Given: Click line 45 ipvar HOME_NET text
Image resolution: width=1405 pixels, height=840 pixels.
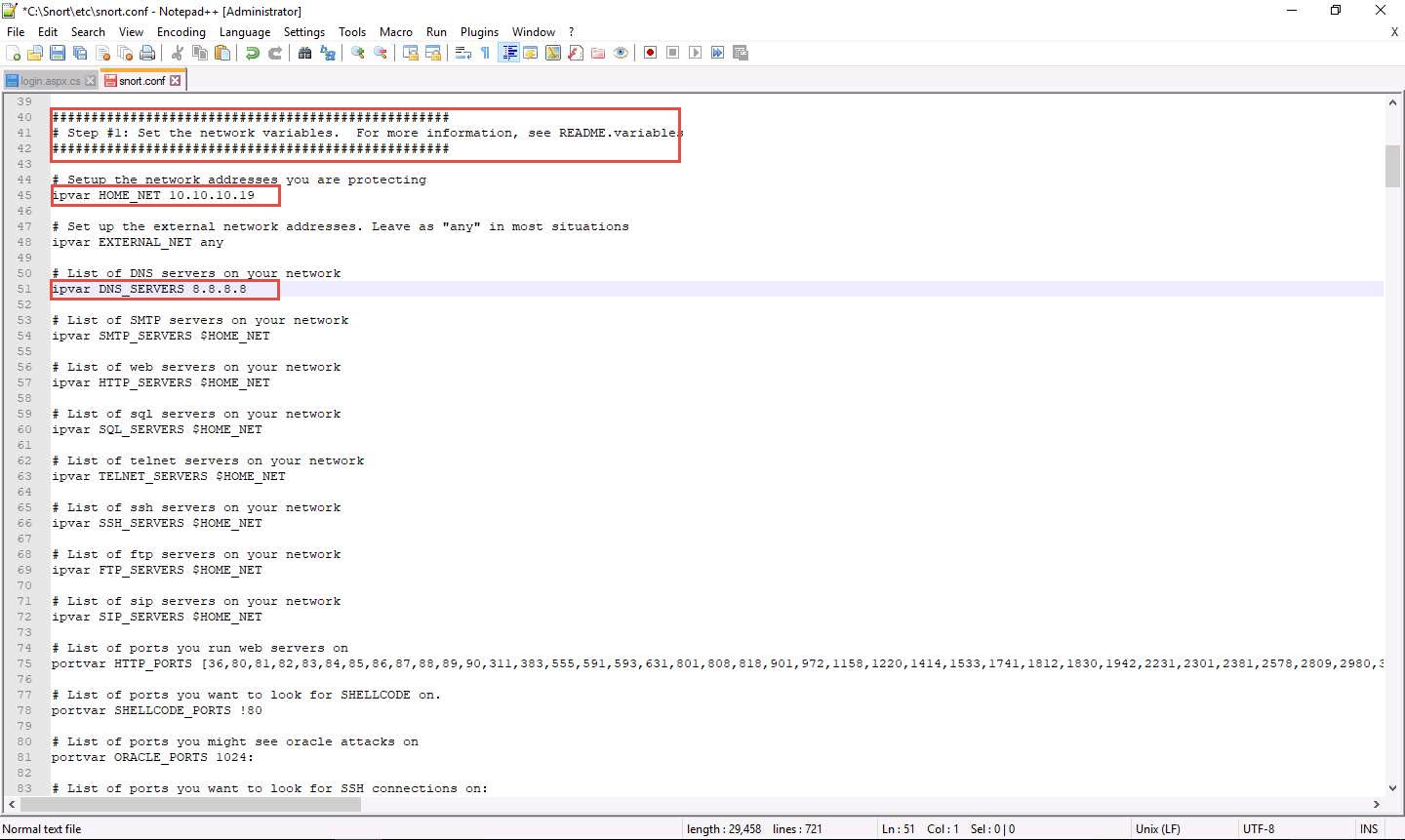Looking at the screenshot, I should [x=153, y=195].
